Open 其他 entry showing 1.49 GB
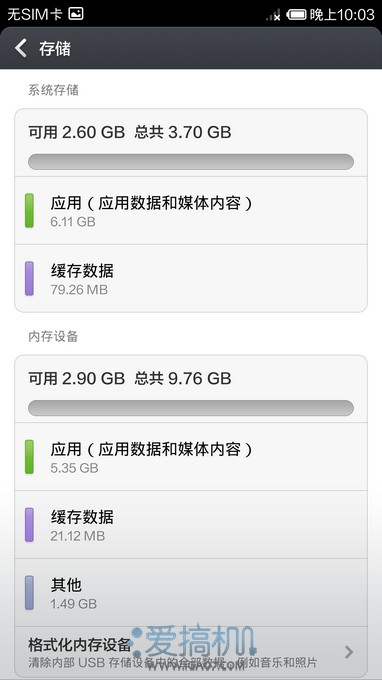 tap(191, 592)
